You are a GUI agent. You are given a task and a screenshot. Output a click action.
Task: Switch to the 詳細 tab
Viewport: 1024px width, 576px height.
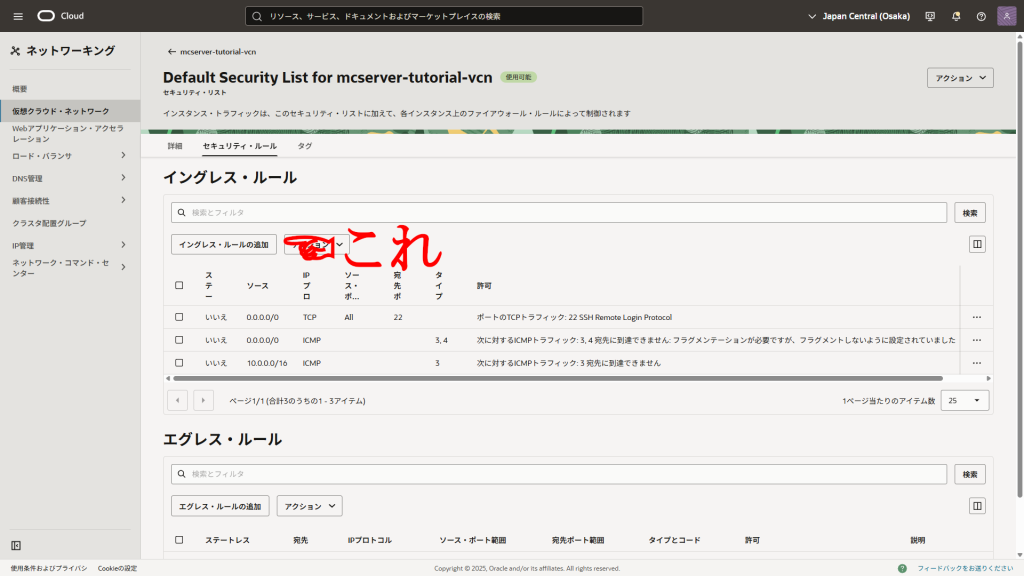[175, 146]
